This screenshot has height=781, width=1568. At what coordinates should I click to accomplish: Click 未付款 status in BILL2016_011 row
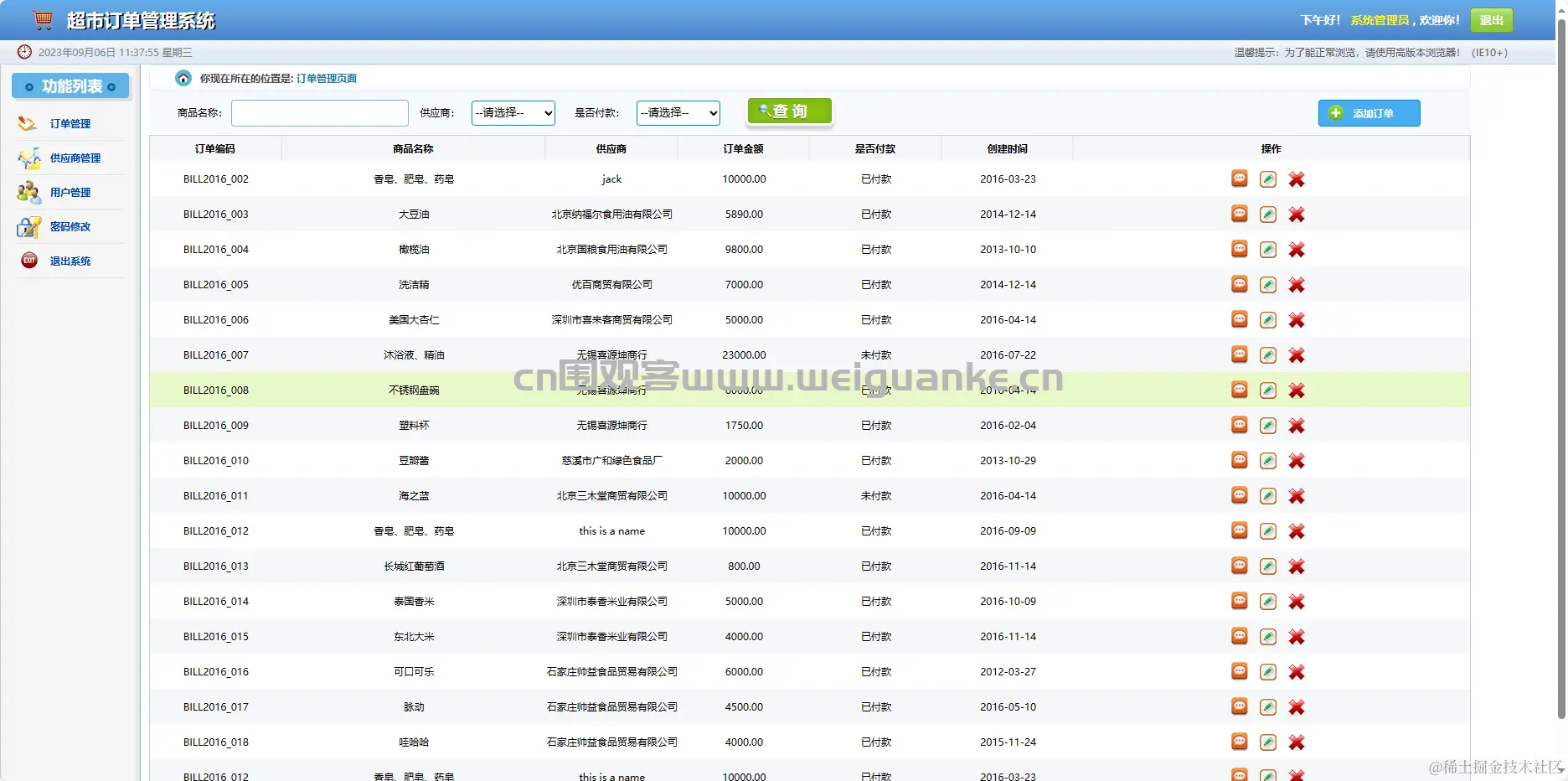[876, 495]
